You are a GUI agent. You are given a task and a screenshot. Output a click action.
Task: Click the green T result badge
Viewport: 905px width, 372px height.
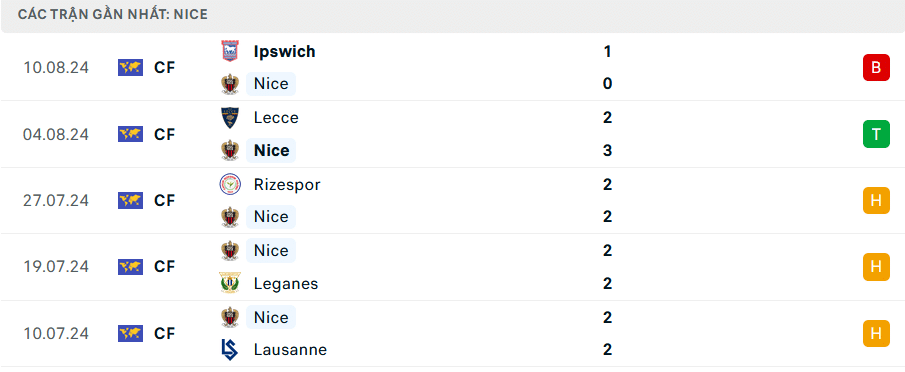[x=876, y=134]
